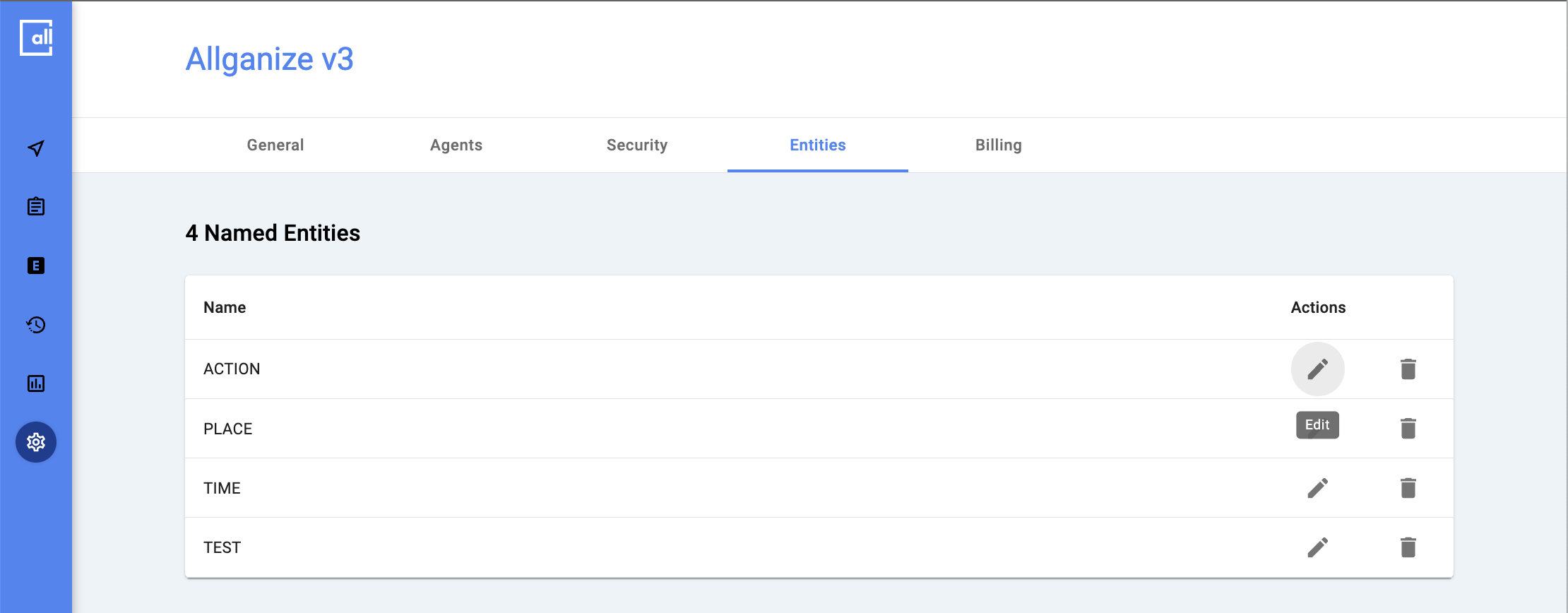Viewport: 1568px width, 613px height.
Task: Click the pencil icon for the TEST entity
Action: coord(1318,547)
